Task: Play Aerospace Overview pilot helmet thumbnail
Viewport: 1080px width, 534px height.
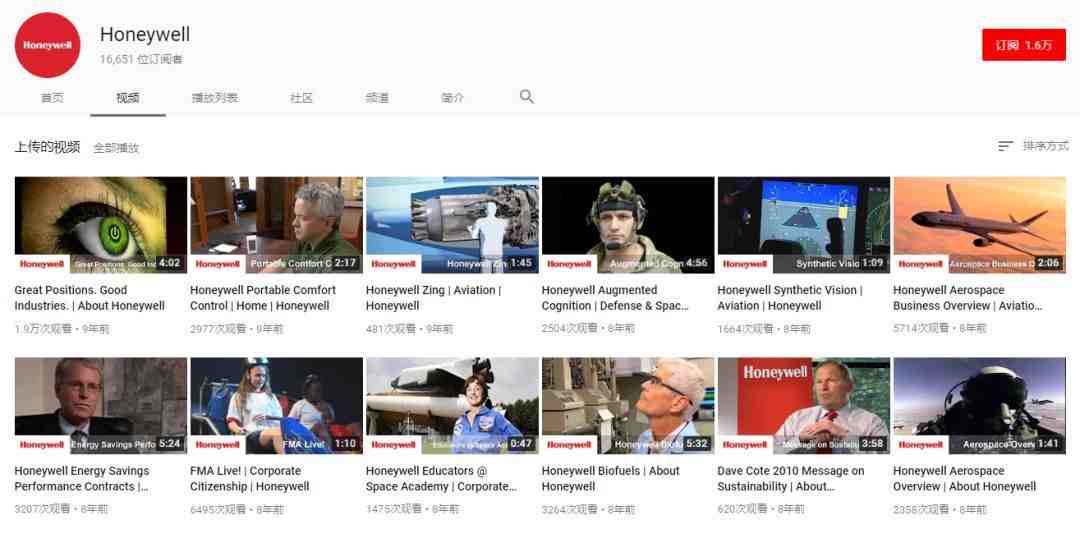Action: (x=979, y=405)
